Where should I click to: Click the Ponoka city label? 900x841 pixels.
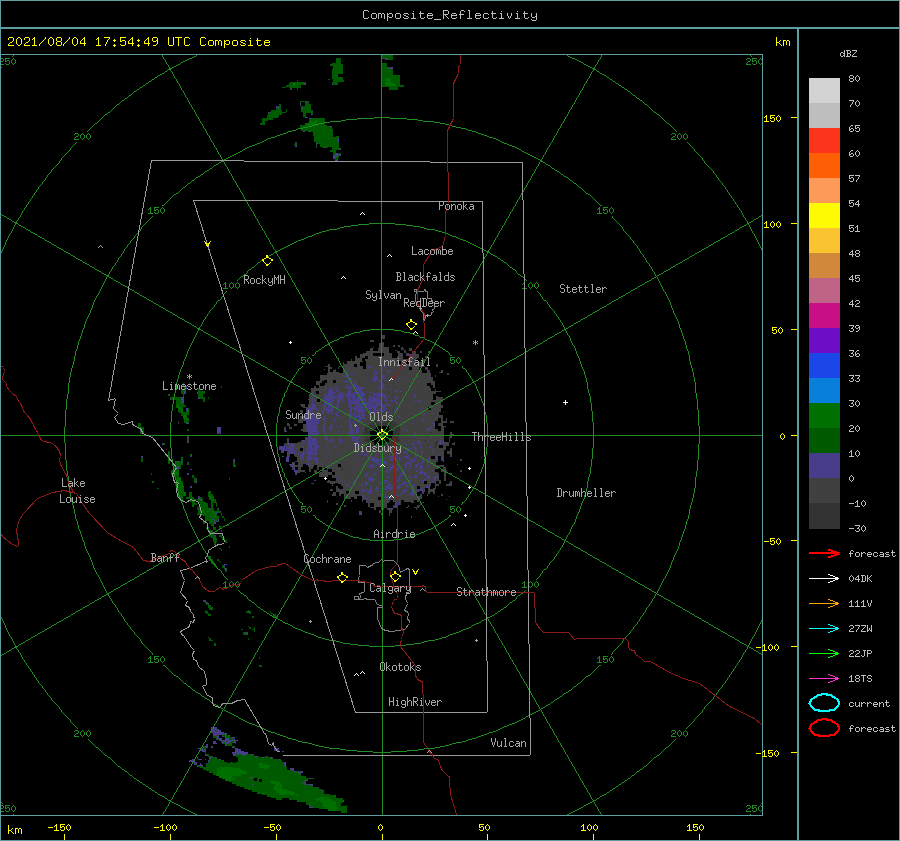(x=456, y=206)
